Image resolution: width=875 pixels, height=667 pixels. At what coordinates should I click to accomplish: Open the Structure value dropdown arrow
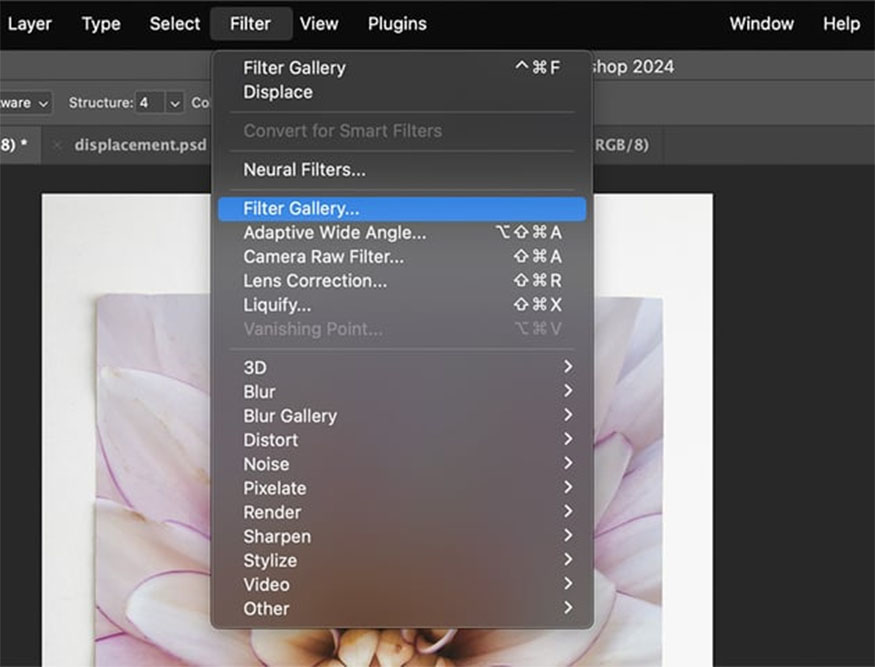pyautogui.click(x=175, y=103)
